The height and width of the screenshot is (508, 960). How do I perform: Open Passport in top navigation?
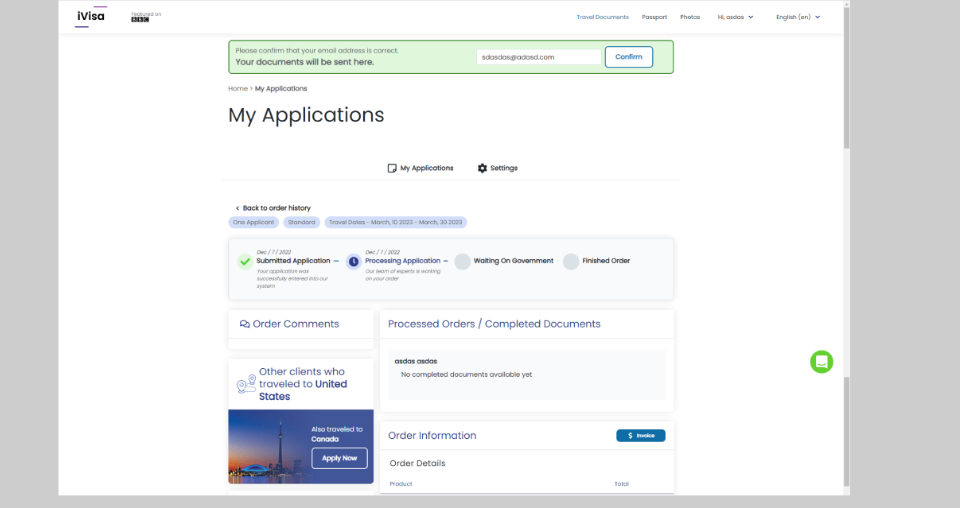pos(654,17)
